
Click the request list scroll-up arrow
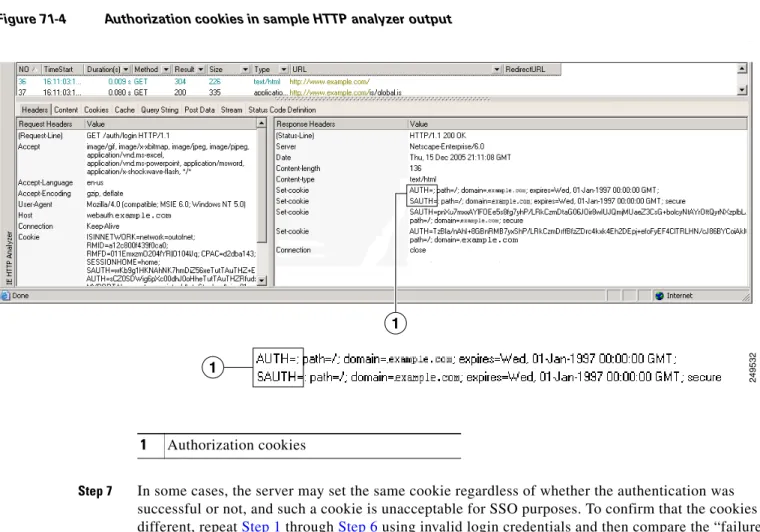tap(742, 68)
